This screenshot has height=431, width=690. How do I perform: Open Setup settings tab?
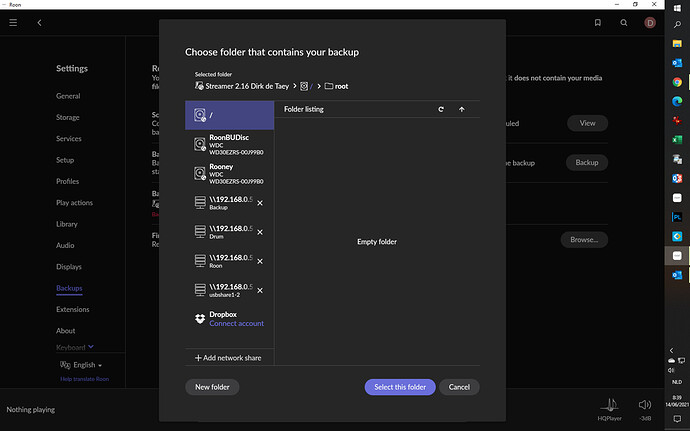point(65,160)
